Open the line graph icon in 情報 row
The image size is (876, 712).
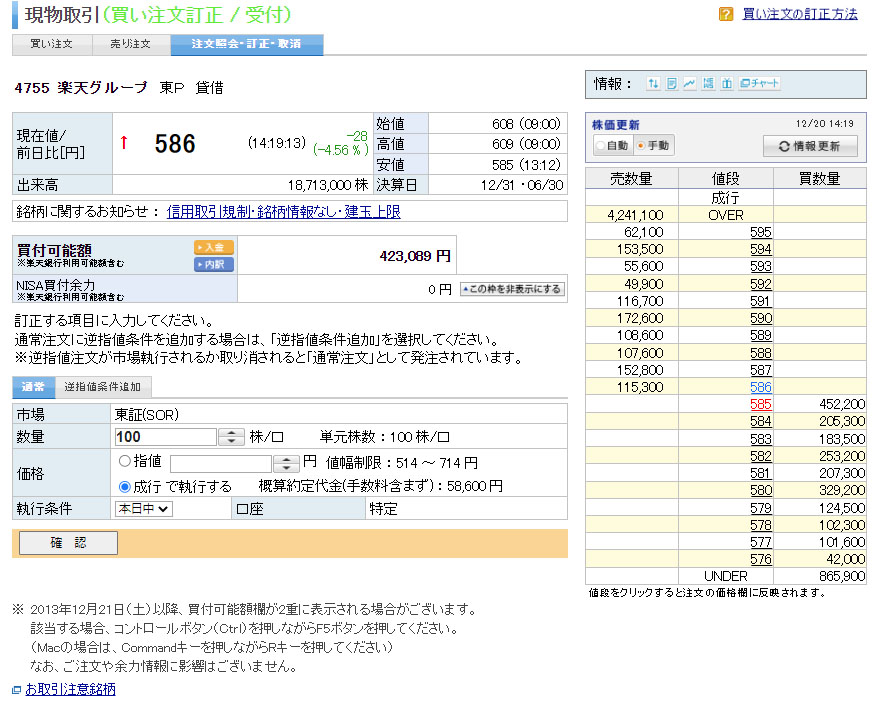pos(689,84)
